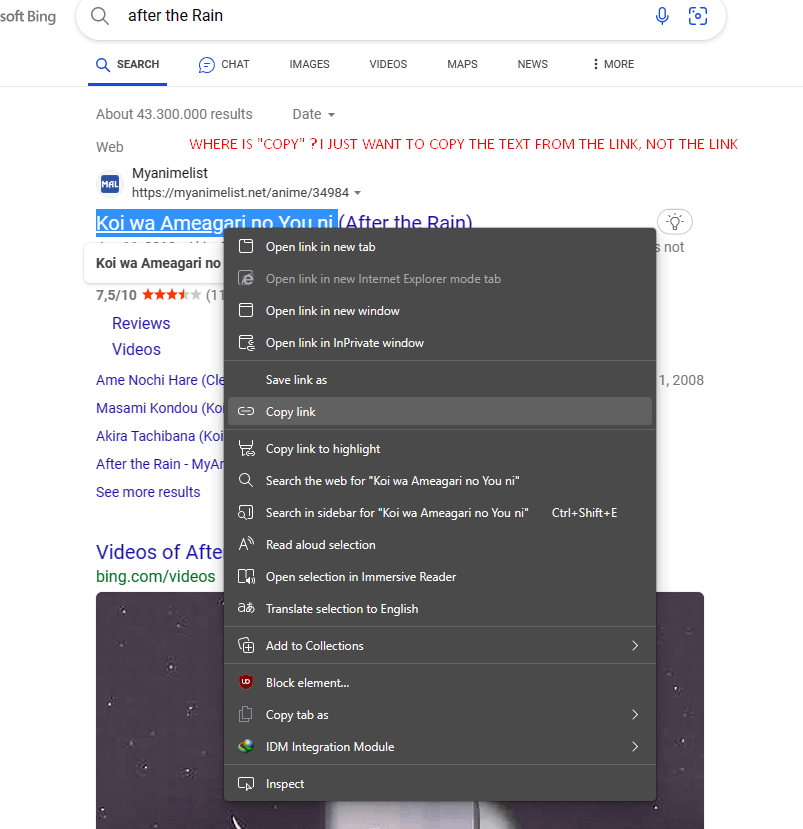The image size is (803, 829).
Task: Open the Date filter dropdown
Action: [313, 114]
